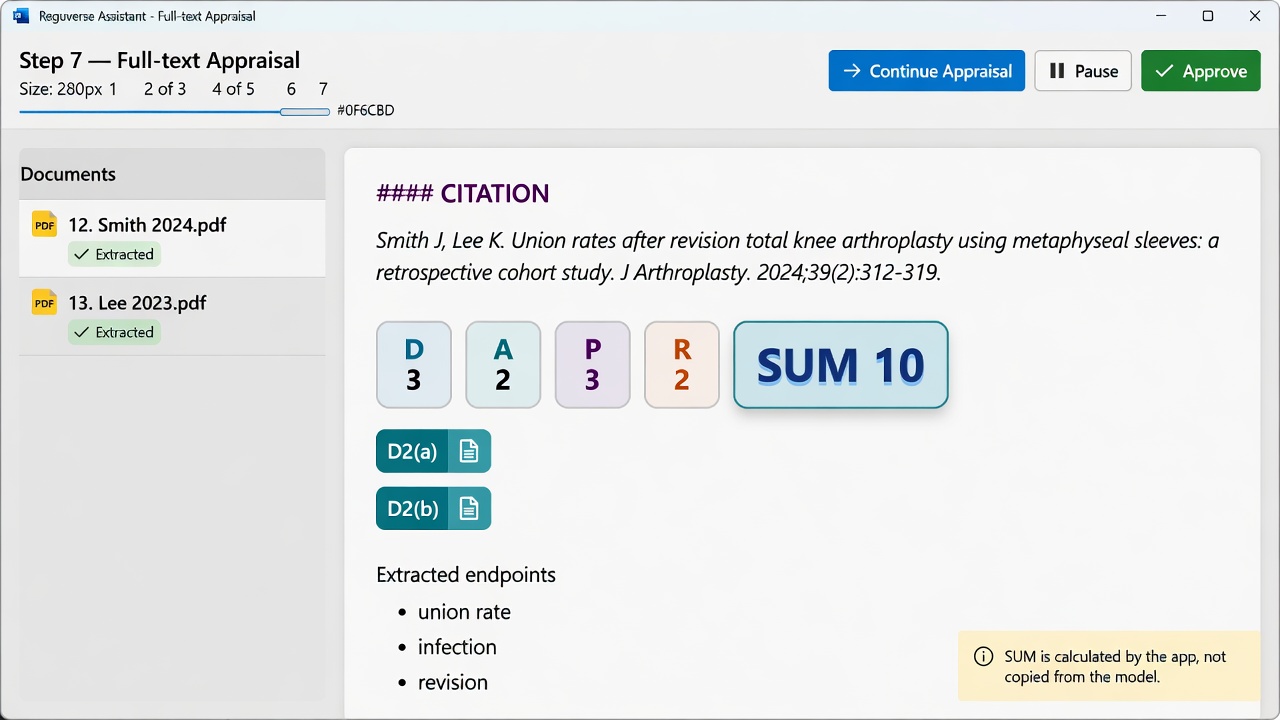
Task: Click the info icon in the SUM notice
Action: point(984,657)
